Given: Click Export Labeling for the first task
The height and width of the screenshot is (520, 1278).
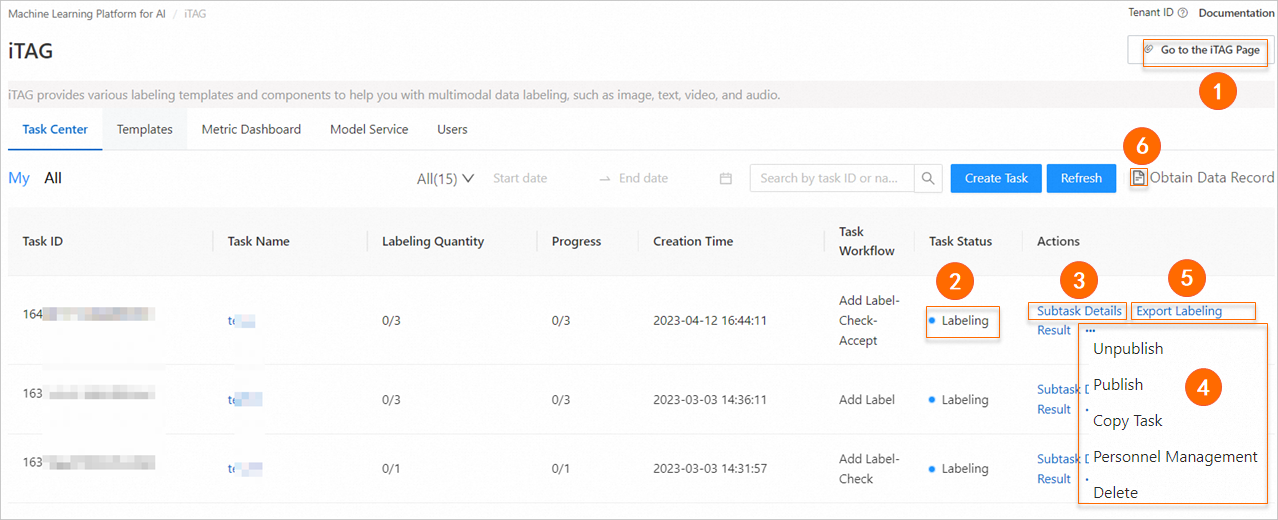Looking at the screenshot, I should 1179,311.
